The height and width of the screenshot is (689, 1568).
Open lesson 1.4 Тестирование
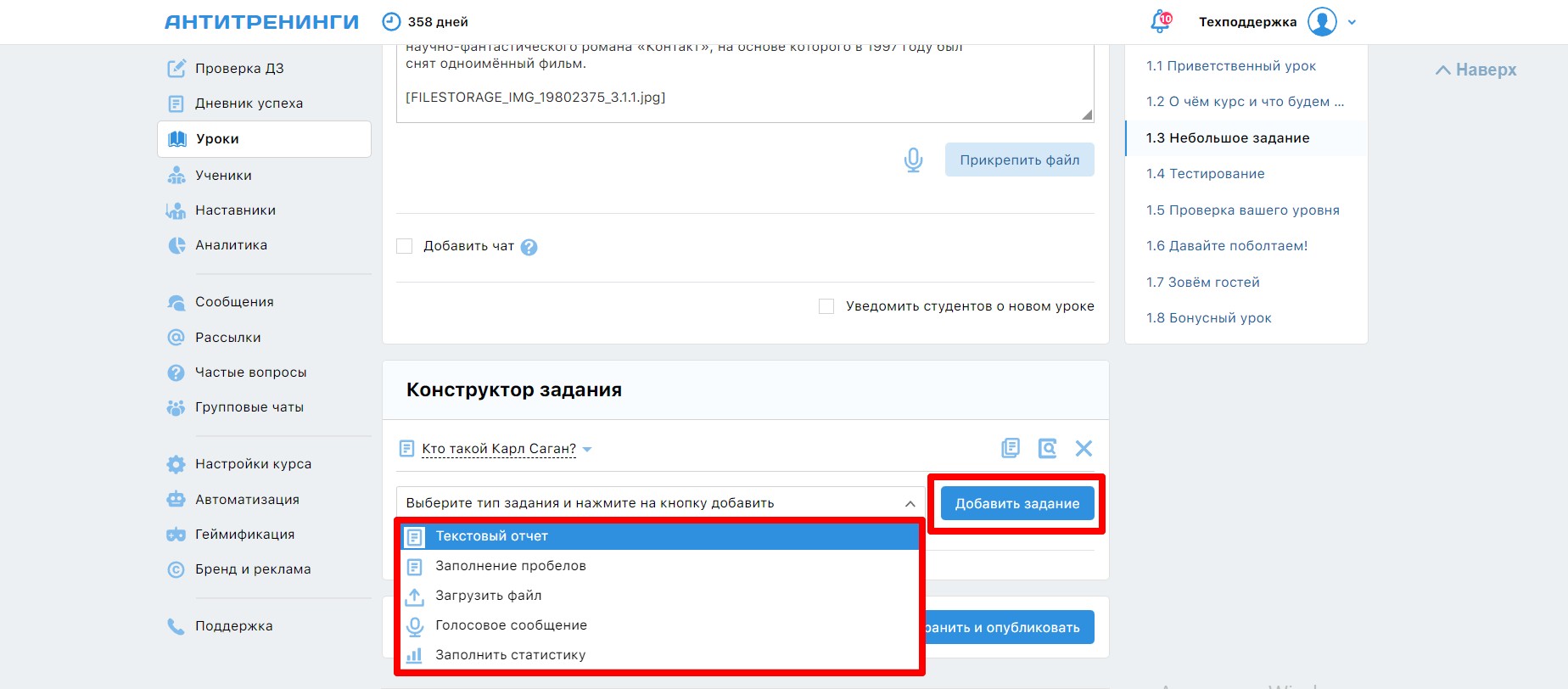pos(1205,174)
